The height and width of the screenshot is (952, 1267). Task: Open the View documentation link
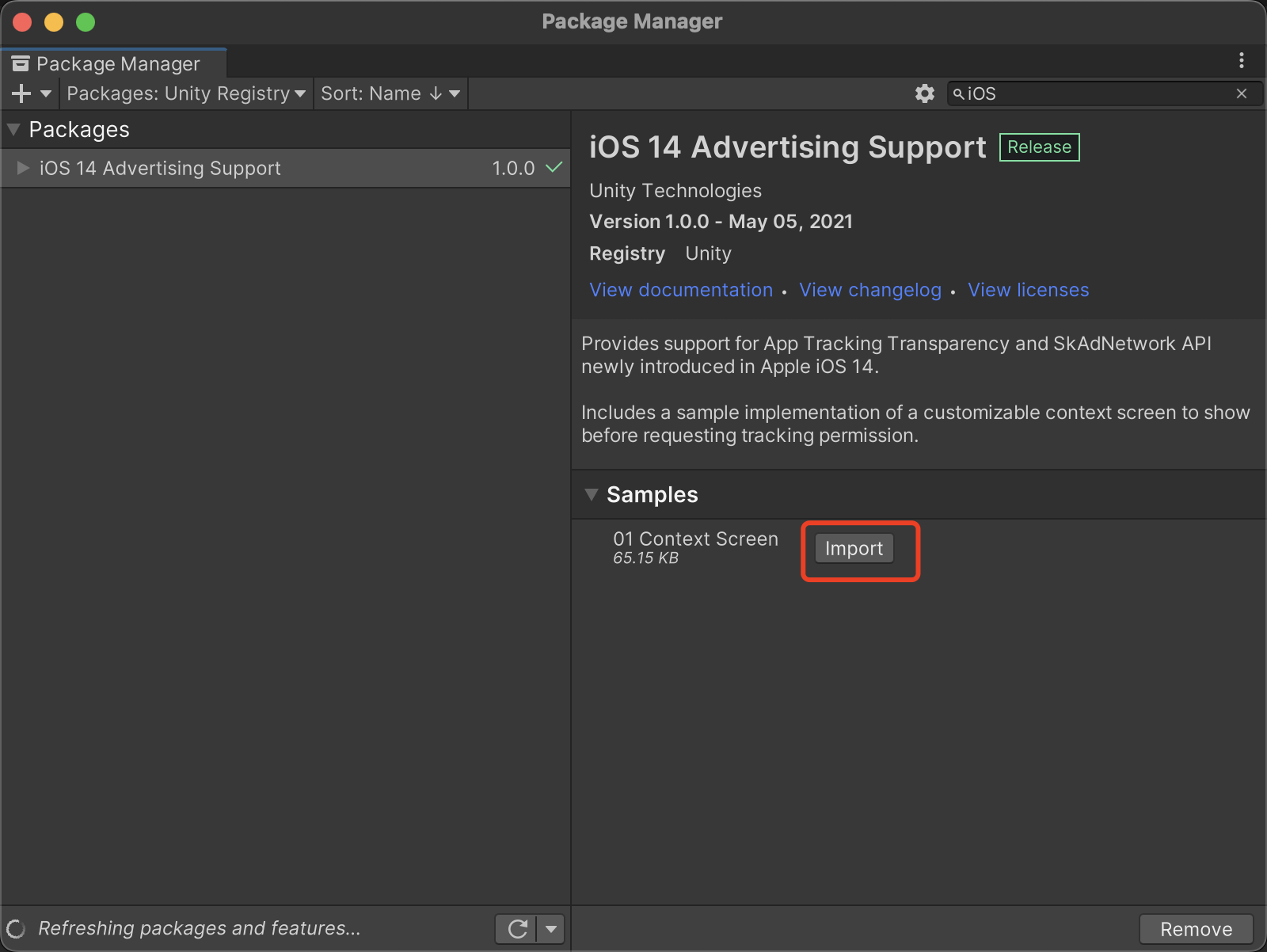(x=681, y=290)
